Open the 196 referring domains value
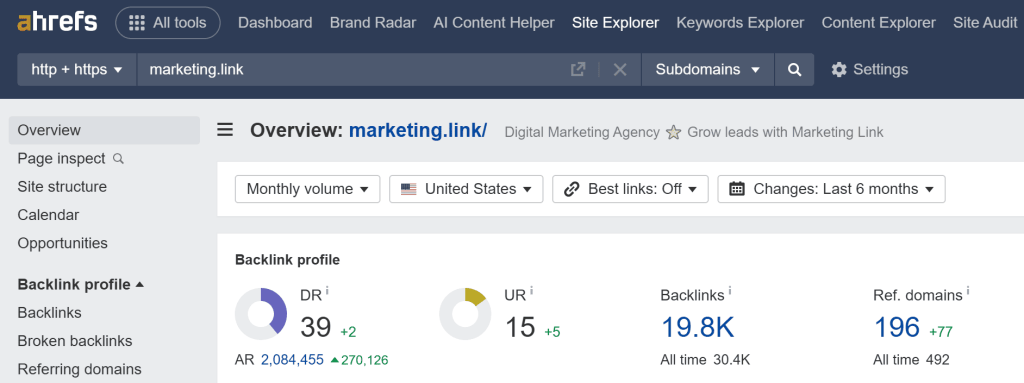 [897, 327]
